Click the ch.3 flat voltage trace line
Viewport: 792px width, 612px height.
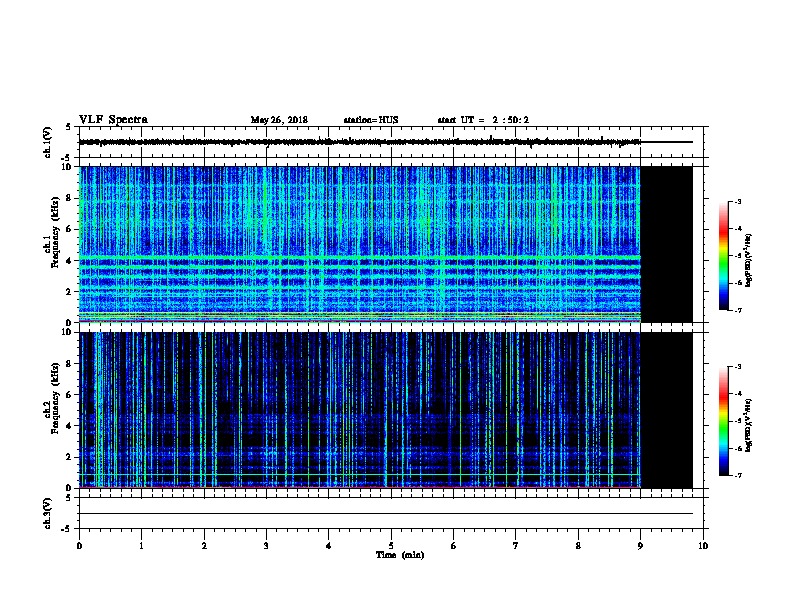[x=386, y=514]
